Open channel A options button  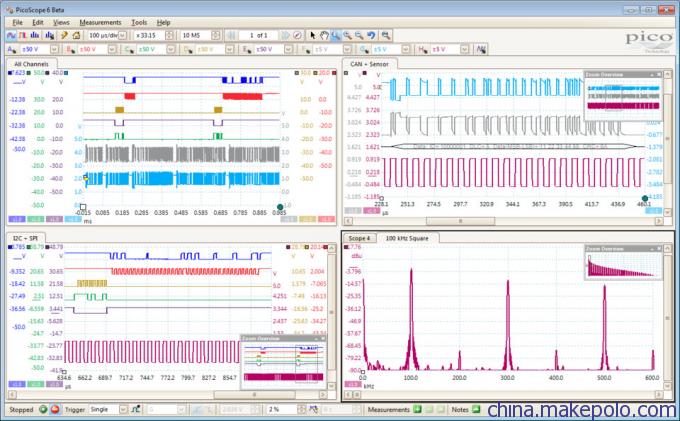(11, 49)
